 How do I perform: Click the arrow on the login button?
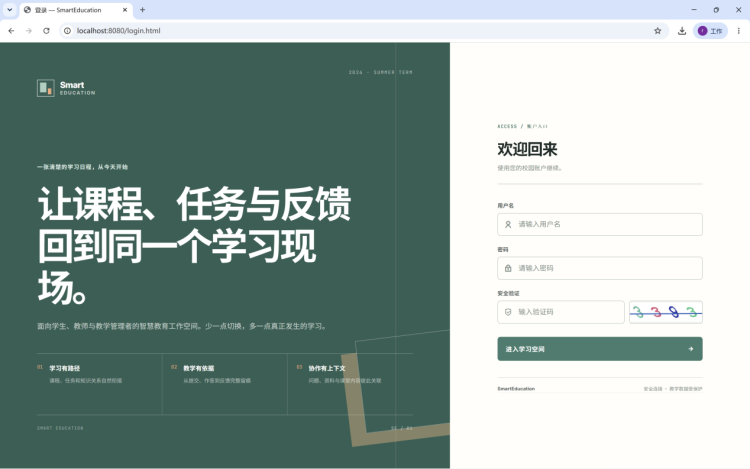click(x=691, y=349)
